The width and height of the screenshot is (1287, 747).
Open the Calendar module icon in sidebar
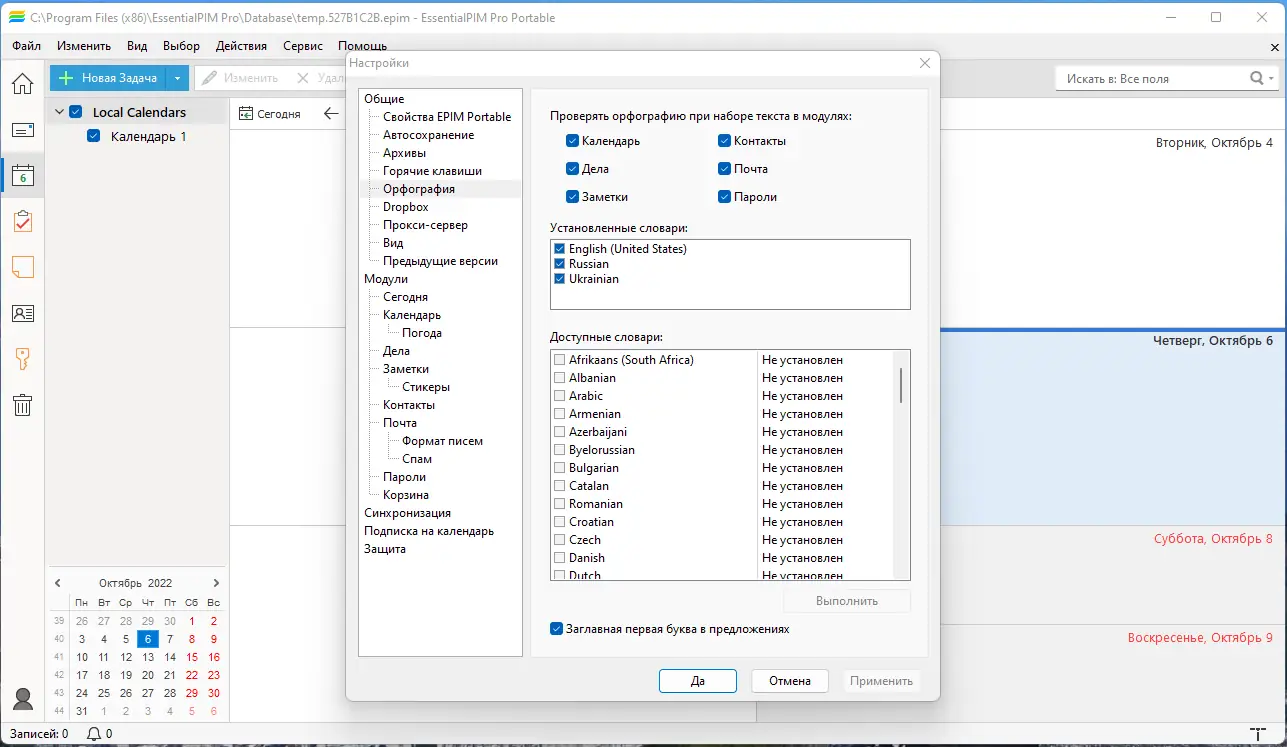(x=22, y=176)
